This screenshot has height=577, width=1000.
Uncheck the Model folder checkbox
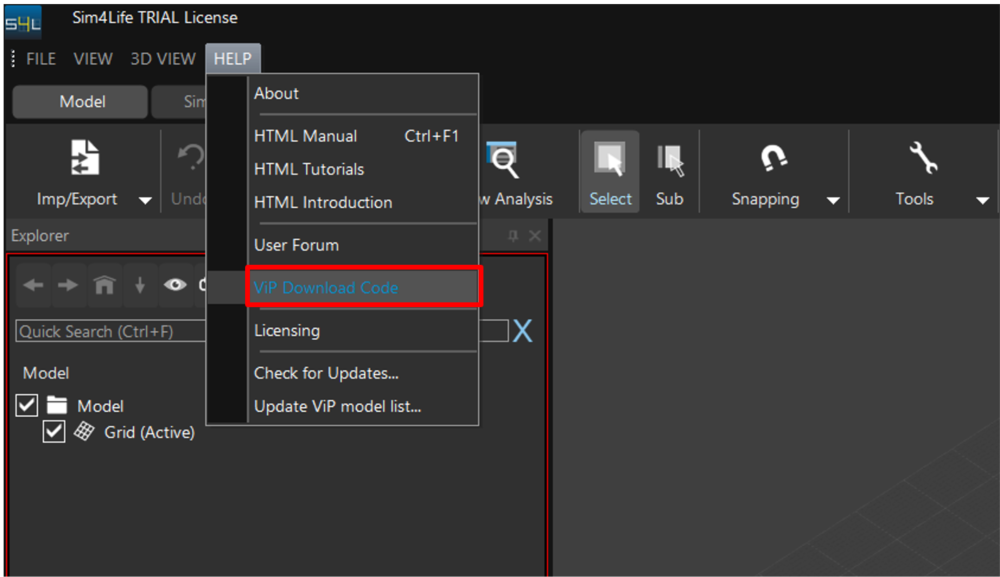(x=28, y=406)
